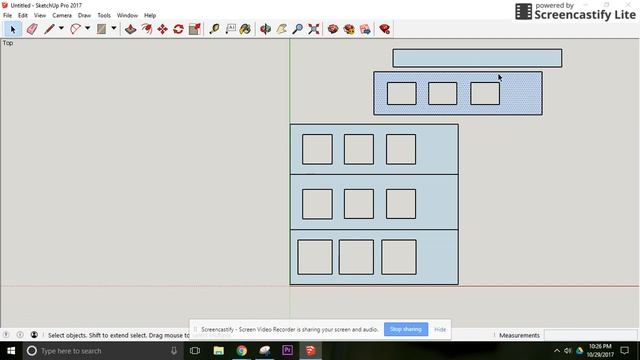
Task: Click the Google Drive tray icon
Action: tap(580, 351)
